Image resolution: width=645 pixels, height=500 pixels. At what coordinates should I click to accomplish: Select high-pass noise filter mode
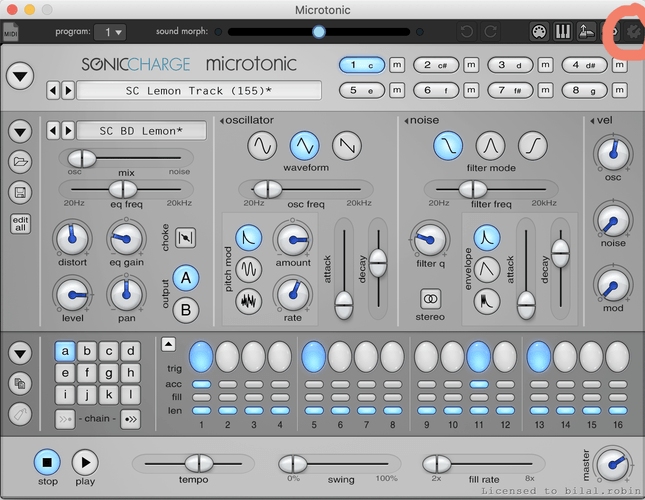click(533, 146)
